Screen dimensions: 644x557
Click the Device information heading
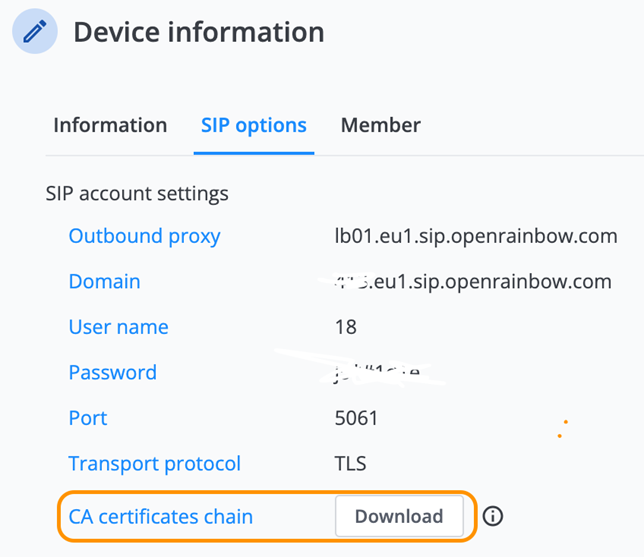(x=199, y=32)
